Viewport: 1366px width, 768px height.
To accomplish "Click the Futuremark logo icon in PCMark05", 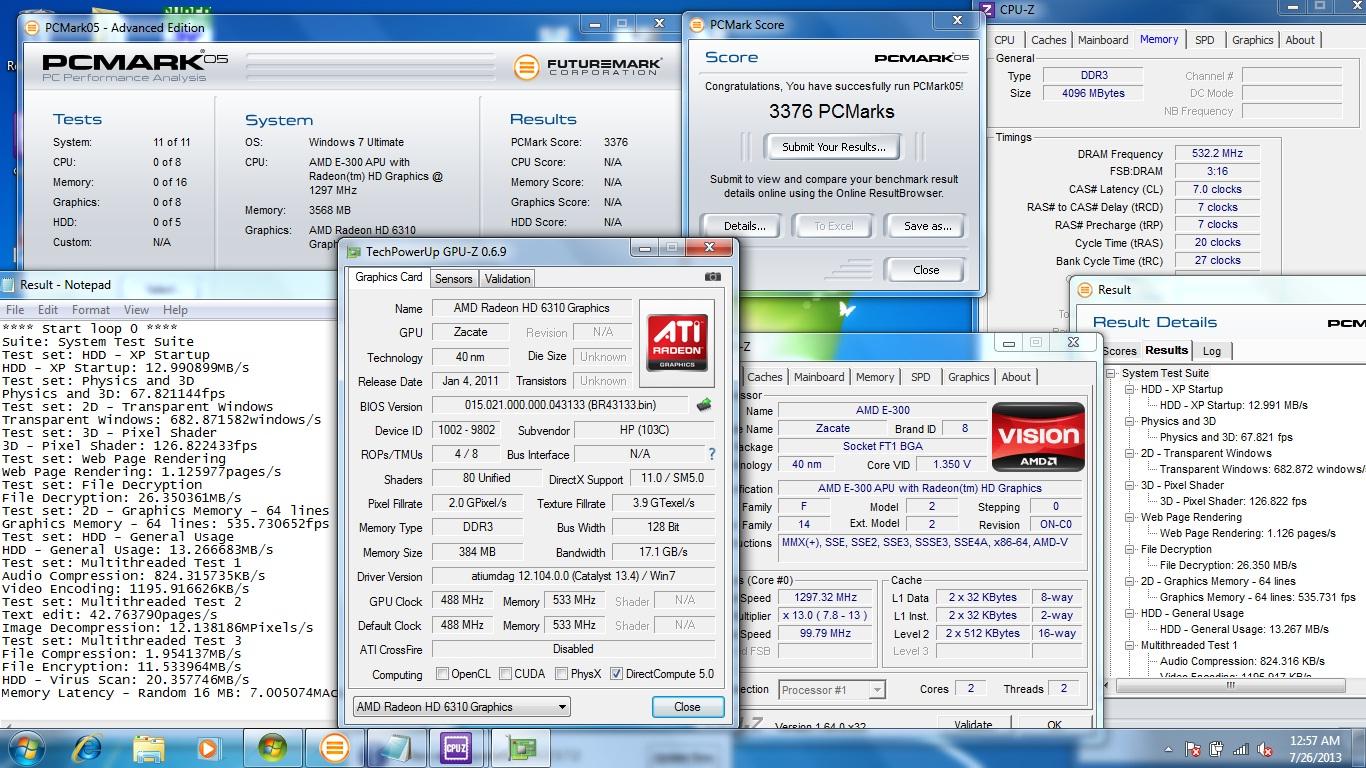I will (527, 67).
